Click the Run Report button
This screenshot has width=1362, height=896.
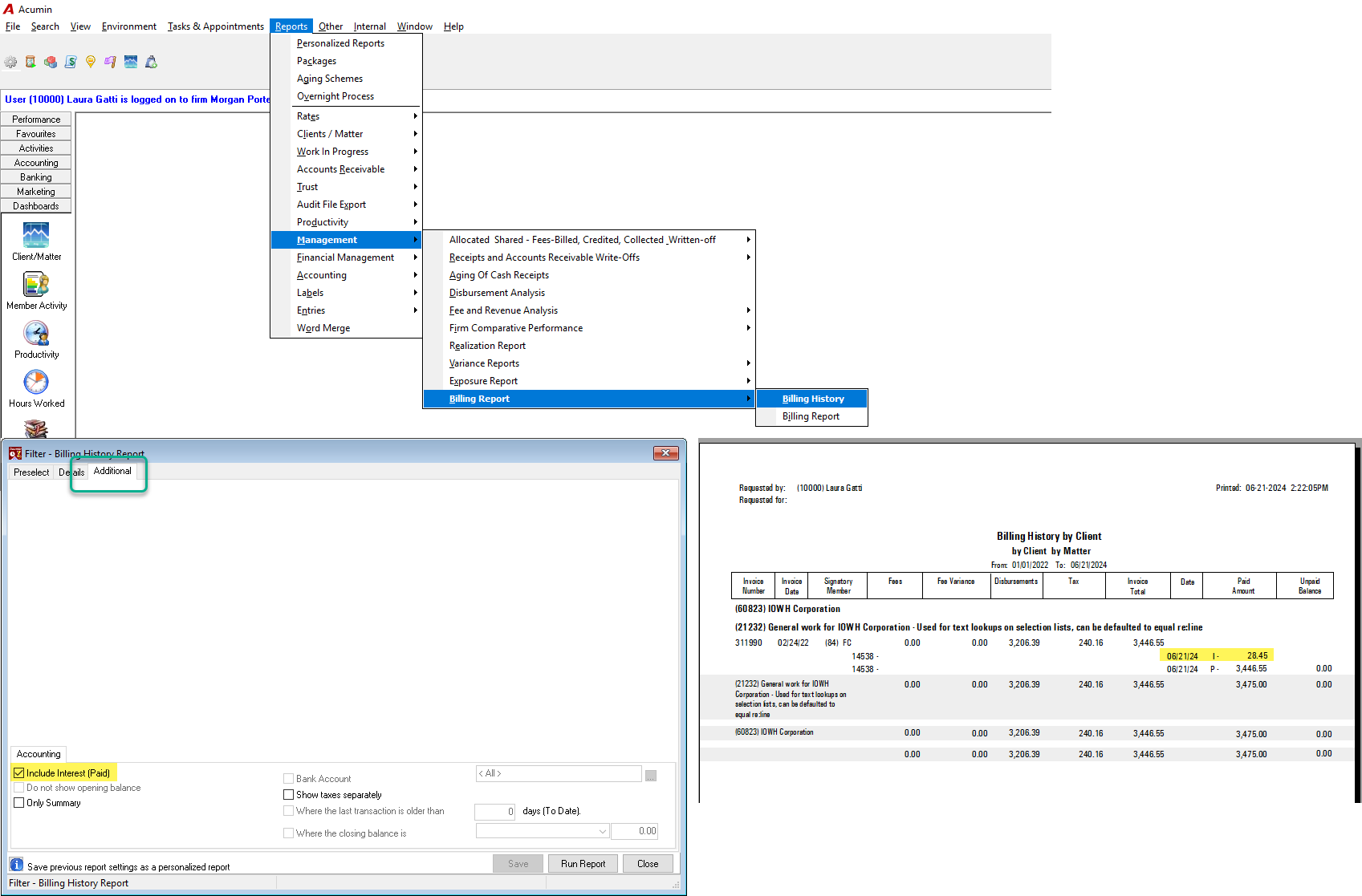[583, 864]
